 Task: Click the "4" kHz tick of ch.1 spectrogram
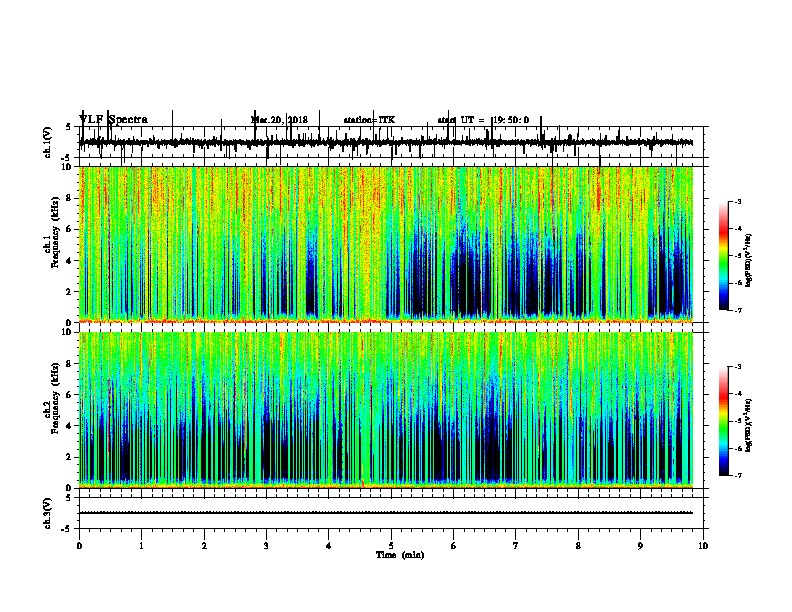pyautogui.click(x=70, y=261)
